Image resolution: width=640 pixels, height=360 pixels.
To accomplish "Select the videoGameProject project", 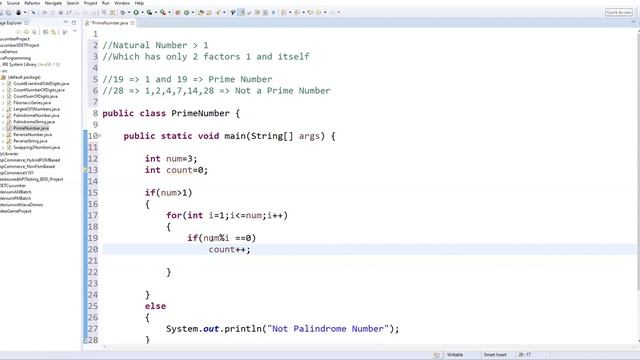I will pos(16,211).
